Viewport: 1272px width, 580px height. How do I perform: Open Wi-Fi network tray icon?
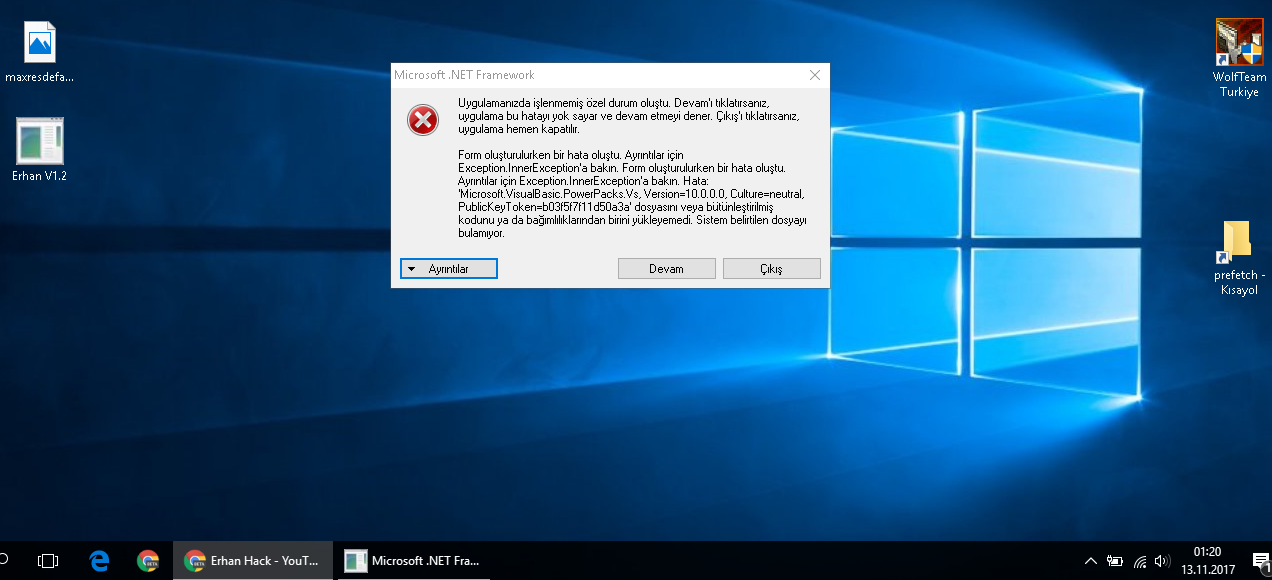point(1140,561)
